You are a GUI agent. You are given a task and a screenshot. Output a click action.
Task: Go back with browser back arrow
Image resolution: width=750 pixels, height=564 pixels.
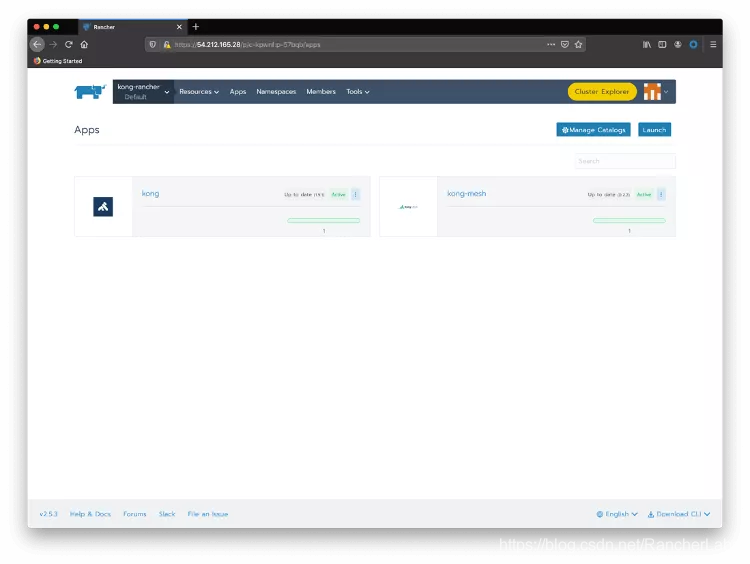pos(37,44)
